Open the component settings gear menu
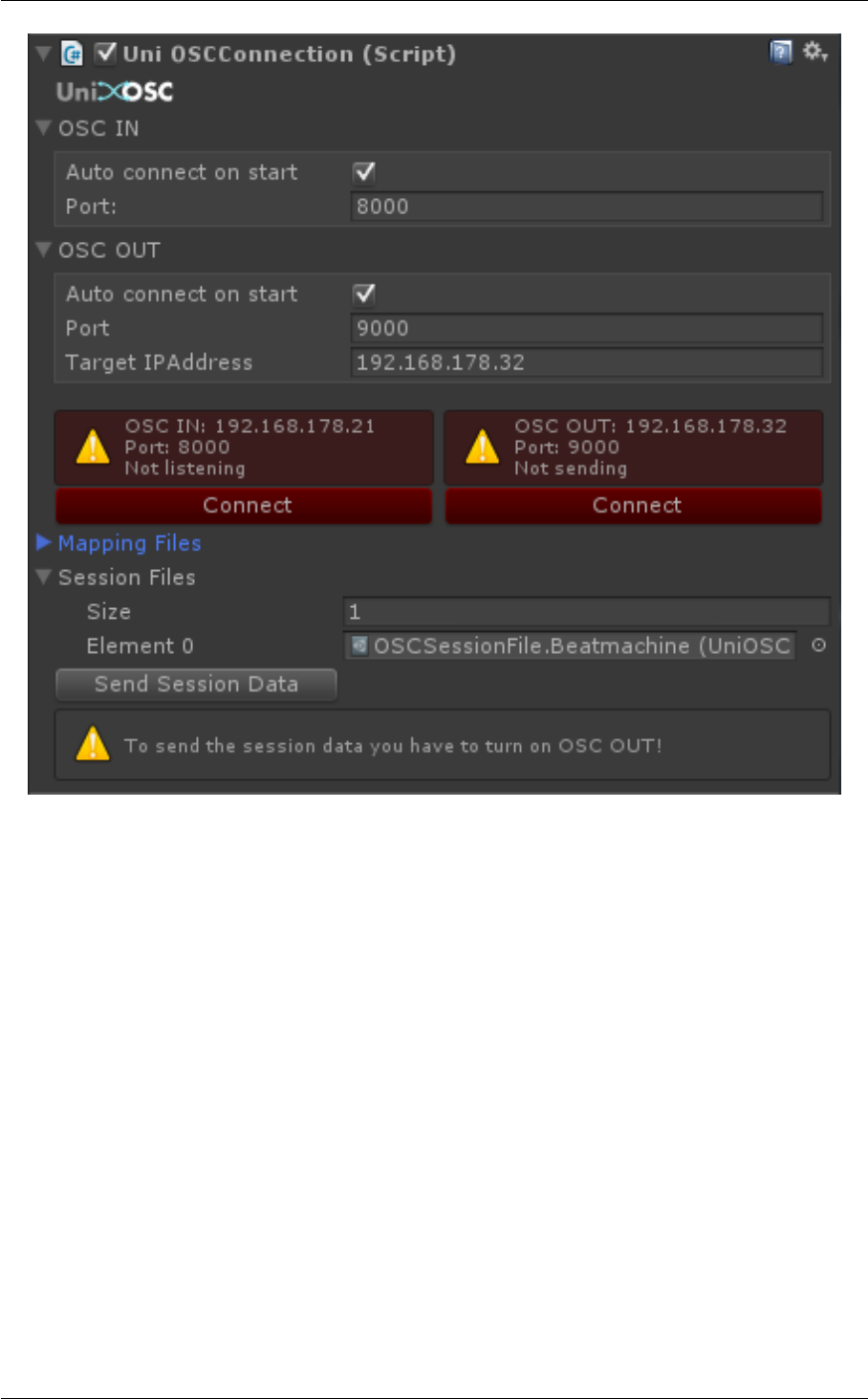The image size is (868, 1399). point(814,53)
